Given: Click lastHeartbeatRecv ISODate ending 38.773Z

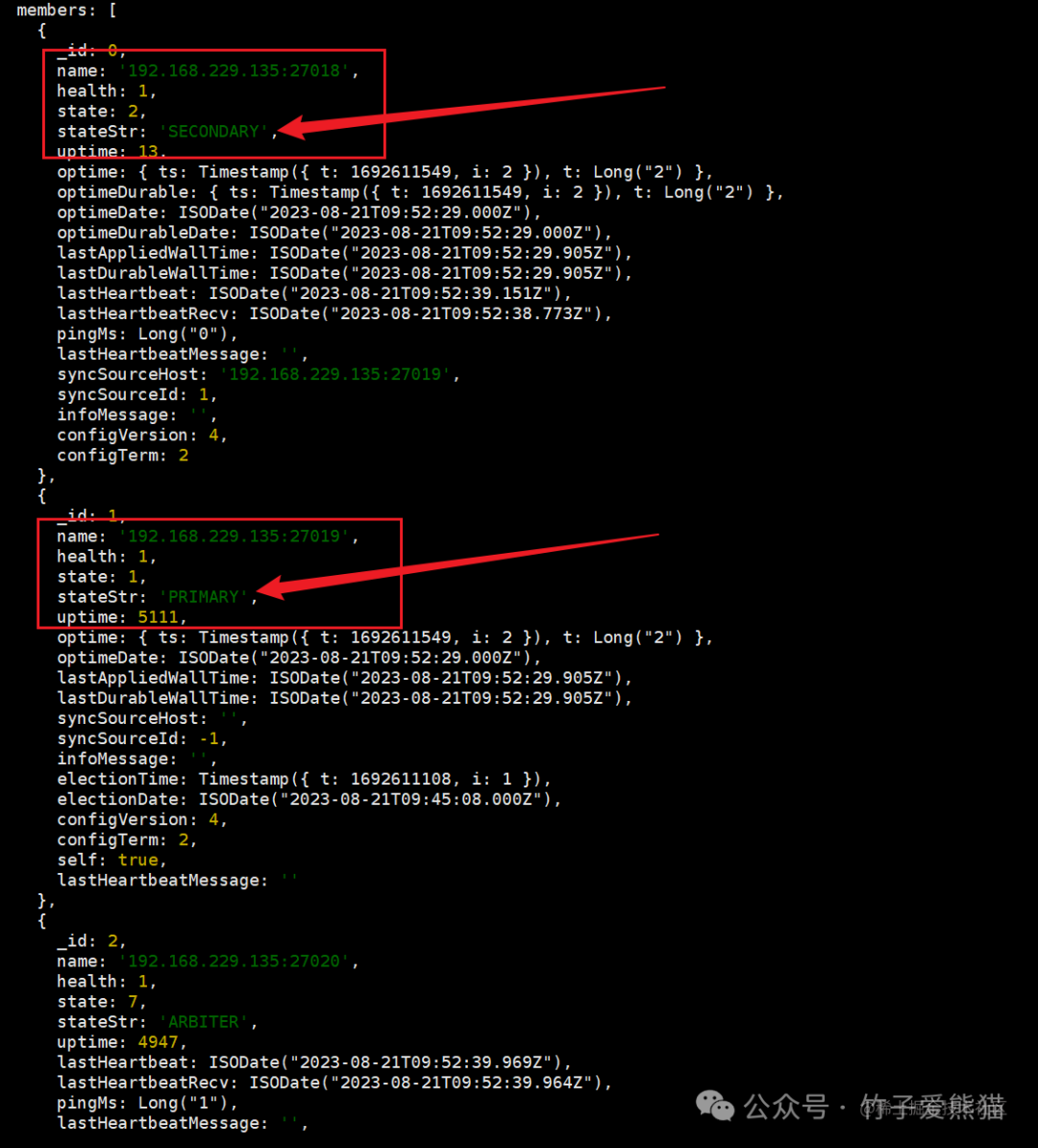Looking at the screenshot, I should [334, 314].
